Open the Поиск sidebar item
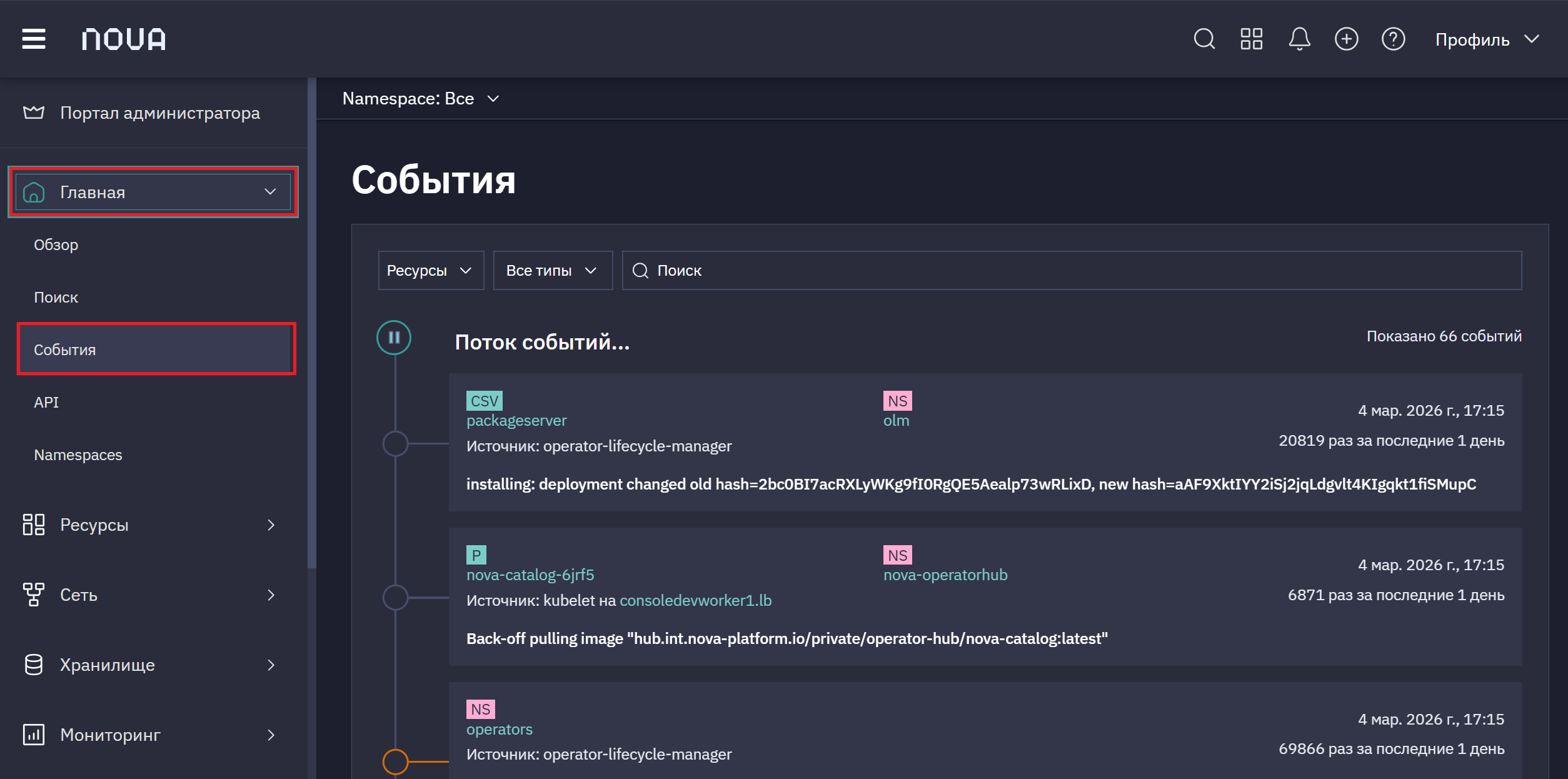The width and height of the screenshot is (1568, 779). (x=56, y=297)
